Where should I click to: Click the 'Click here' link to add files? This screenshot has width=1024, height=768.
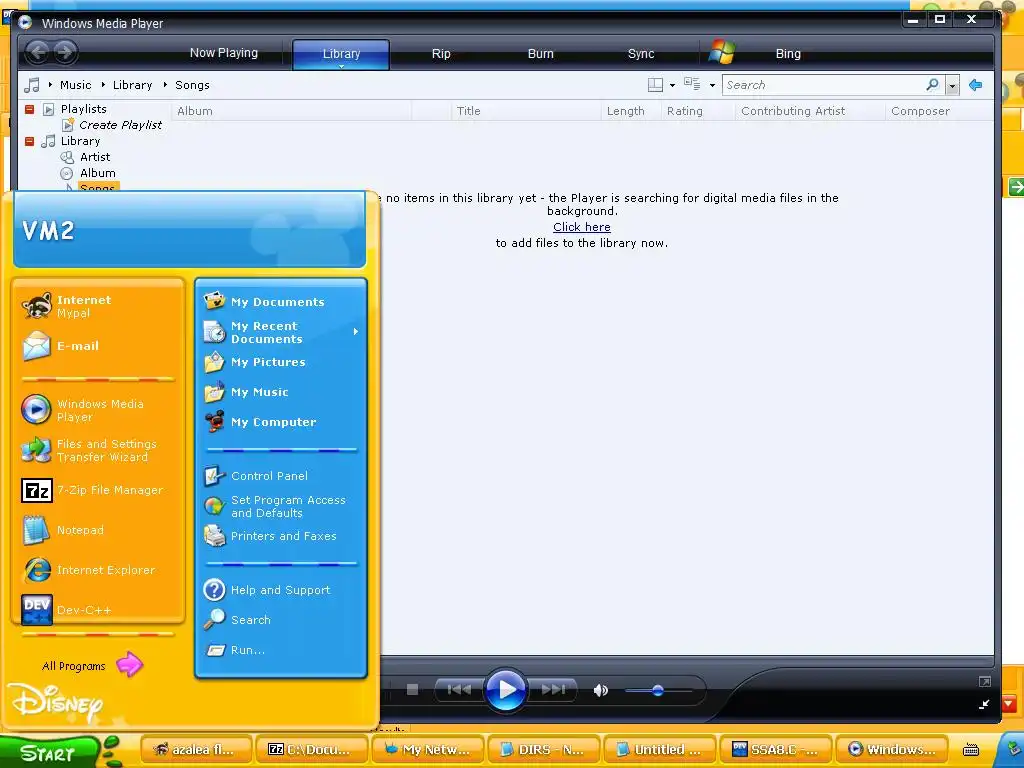582,227
